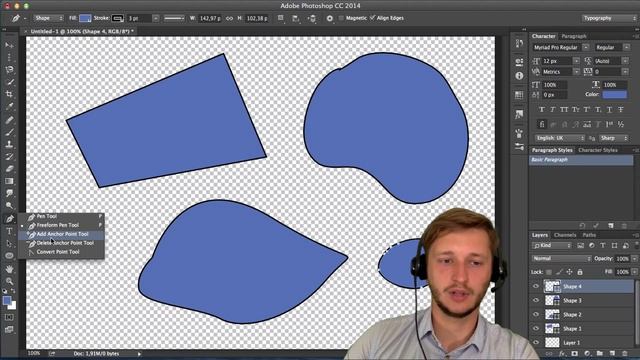
Task: Hide the Shape 2 layer
Action: click(x=536, y=314)
